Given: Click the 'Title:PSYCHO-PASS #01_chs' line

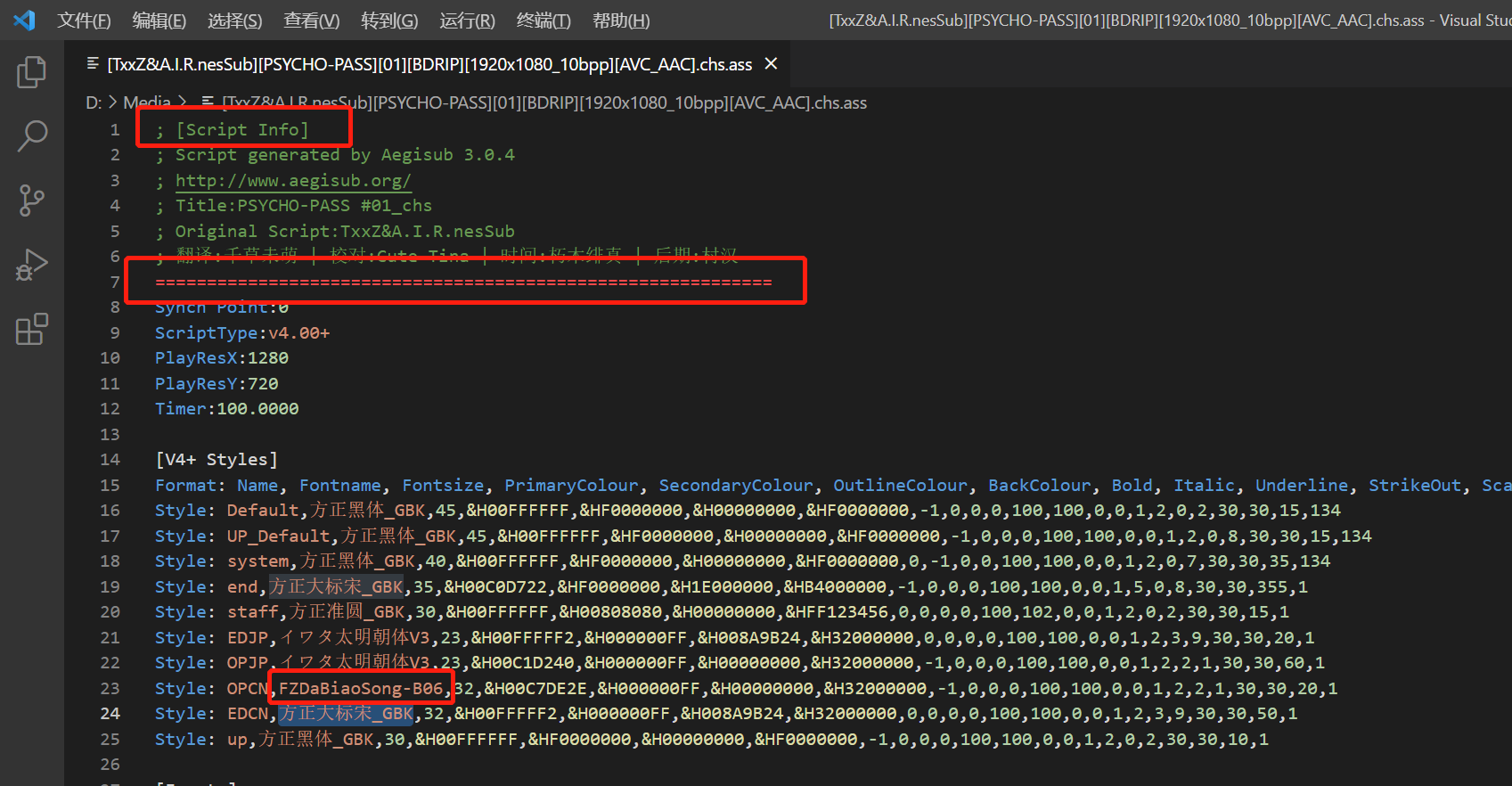Looking at the screenshot, I should [x=303, y=206].
